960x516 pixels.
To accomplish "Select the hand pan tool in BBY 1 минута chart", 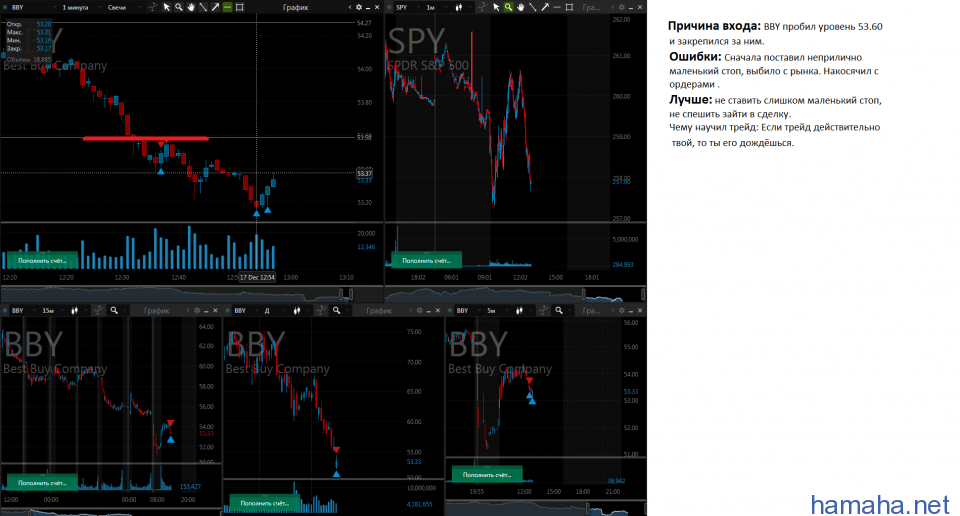I will tap(191, 7).
